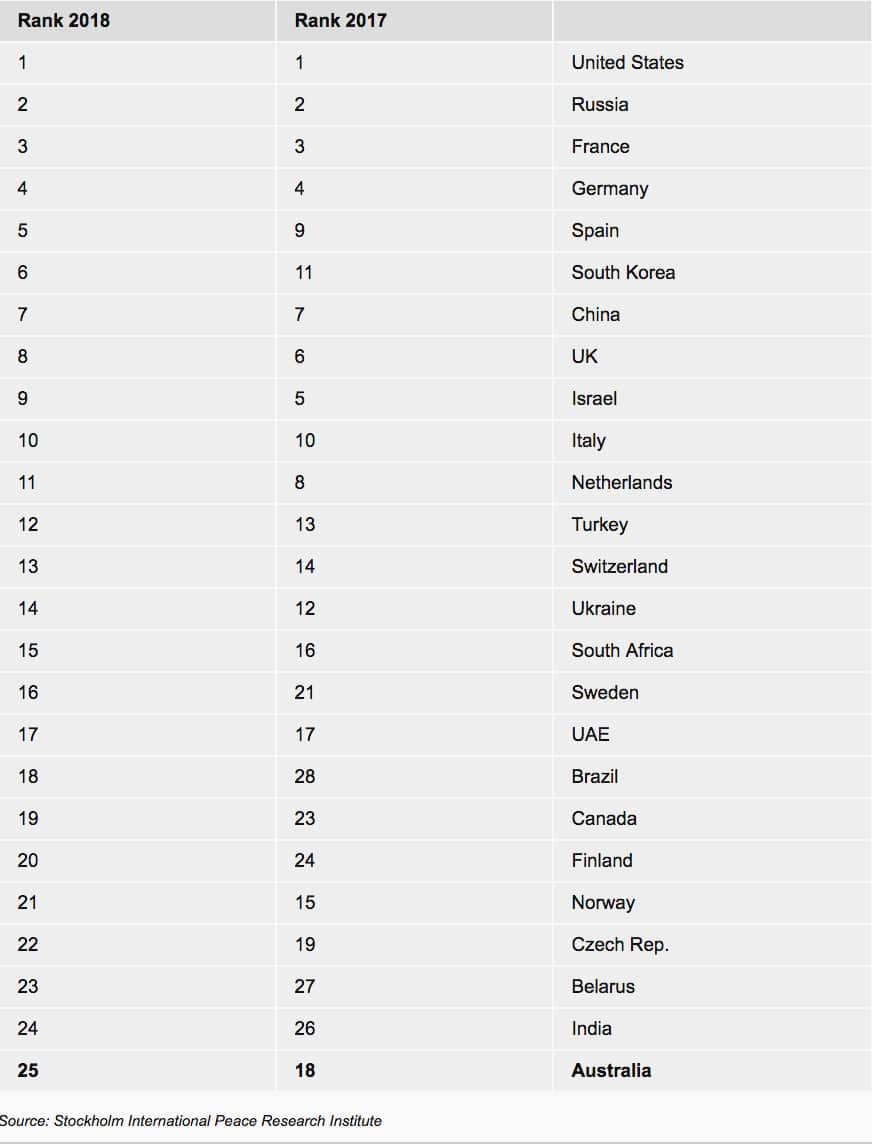The width and height of the screenshot is (872, 1144).
Task: Click Rank 2017 value 11 in South Korea row
Action: [304, 272]
